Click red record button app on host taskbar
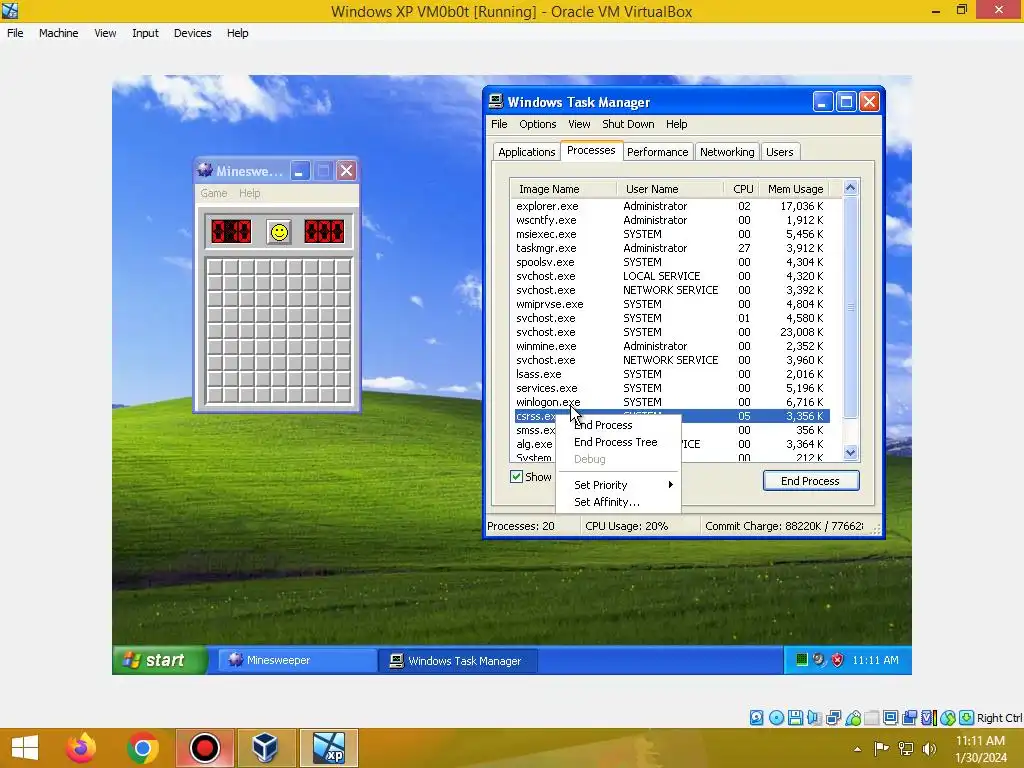The height and width of the screenshot is (768, 1024). coord(204,748)
